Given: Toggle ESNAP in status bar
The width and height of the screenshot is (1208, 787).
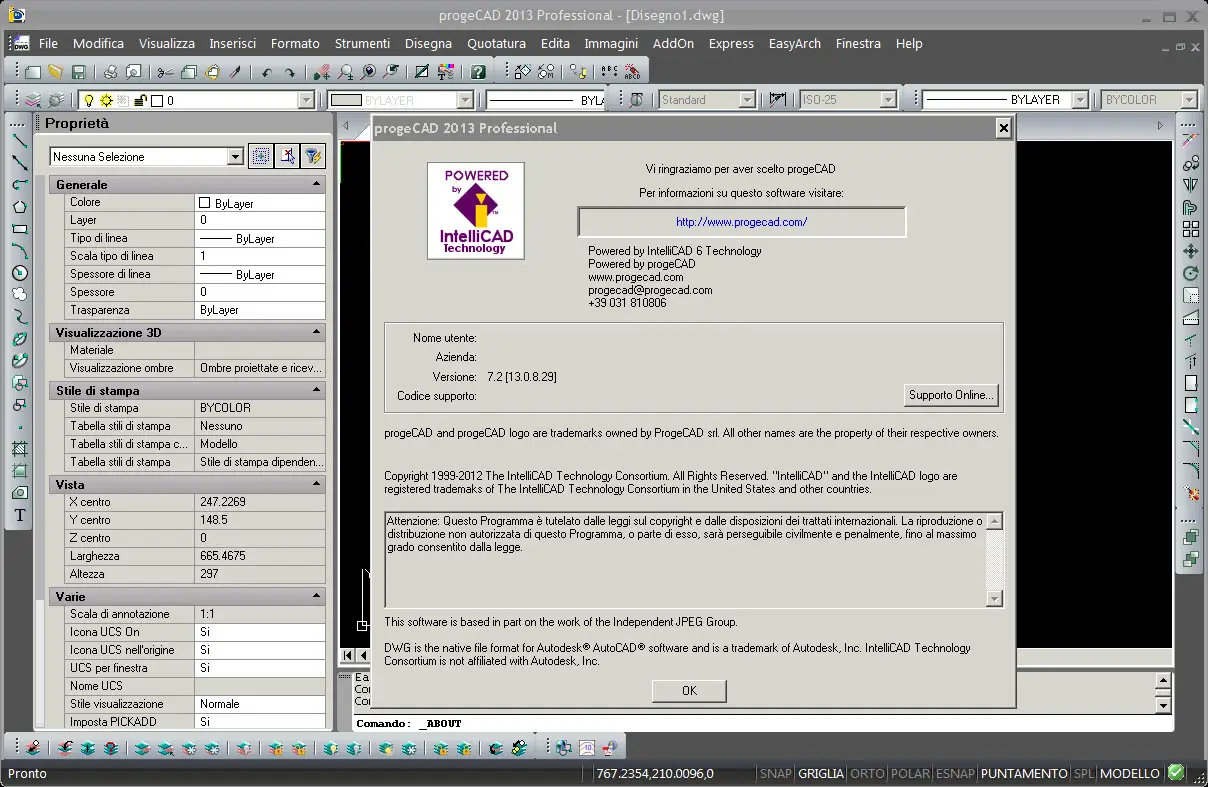Looking at the screenshot, I should click(955, 773).
